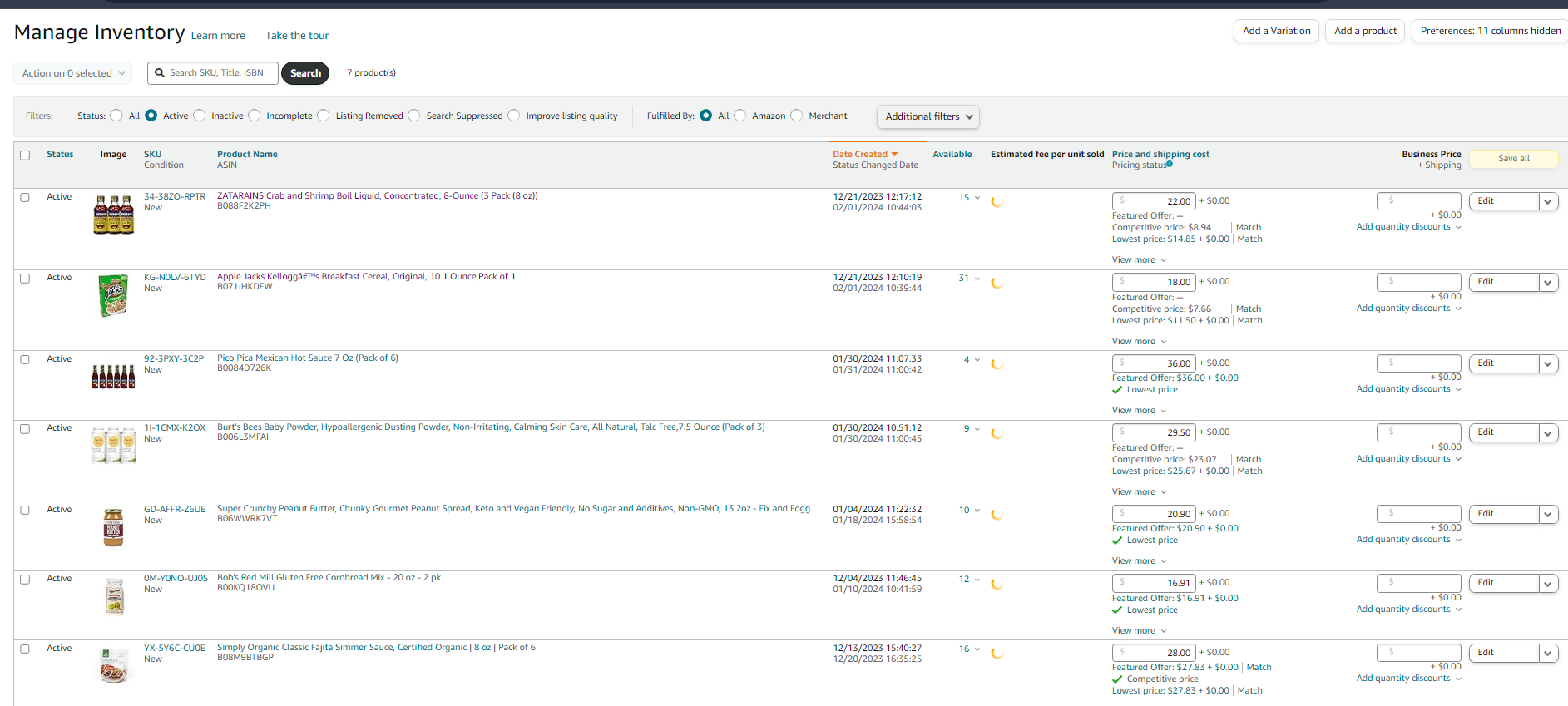Sort by Price and shipping cost header

pos(1160,155)
